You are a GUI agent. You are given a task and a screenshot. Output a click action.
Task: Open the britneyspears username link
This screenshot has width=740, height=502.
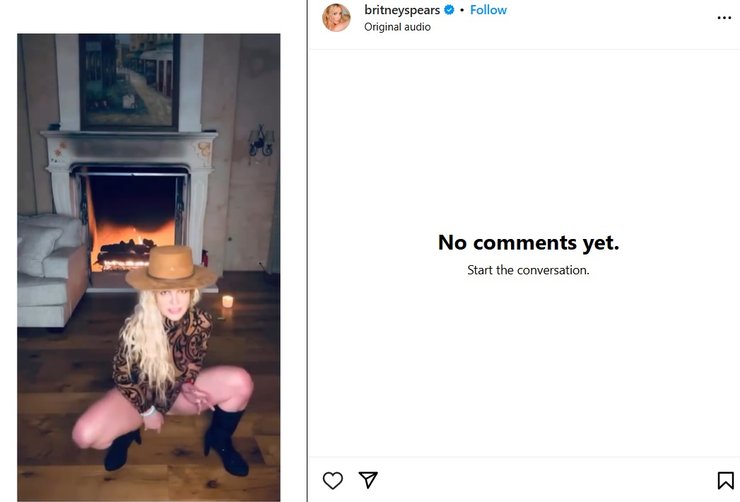pyautogui.click(x=402, y=10)
